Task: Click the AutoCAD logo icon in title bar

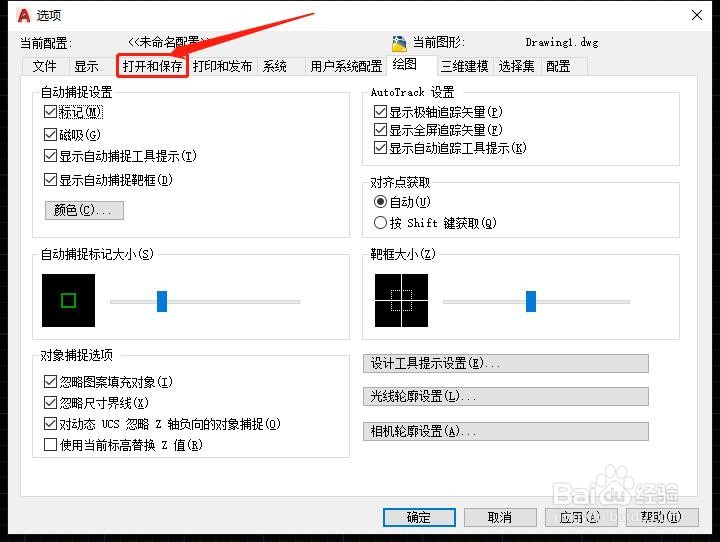Action: coord(23,15)
